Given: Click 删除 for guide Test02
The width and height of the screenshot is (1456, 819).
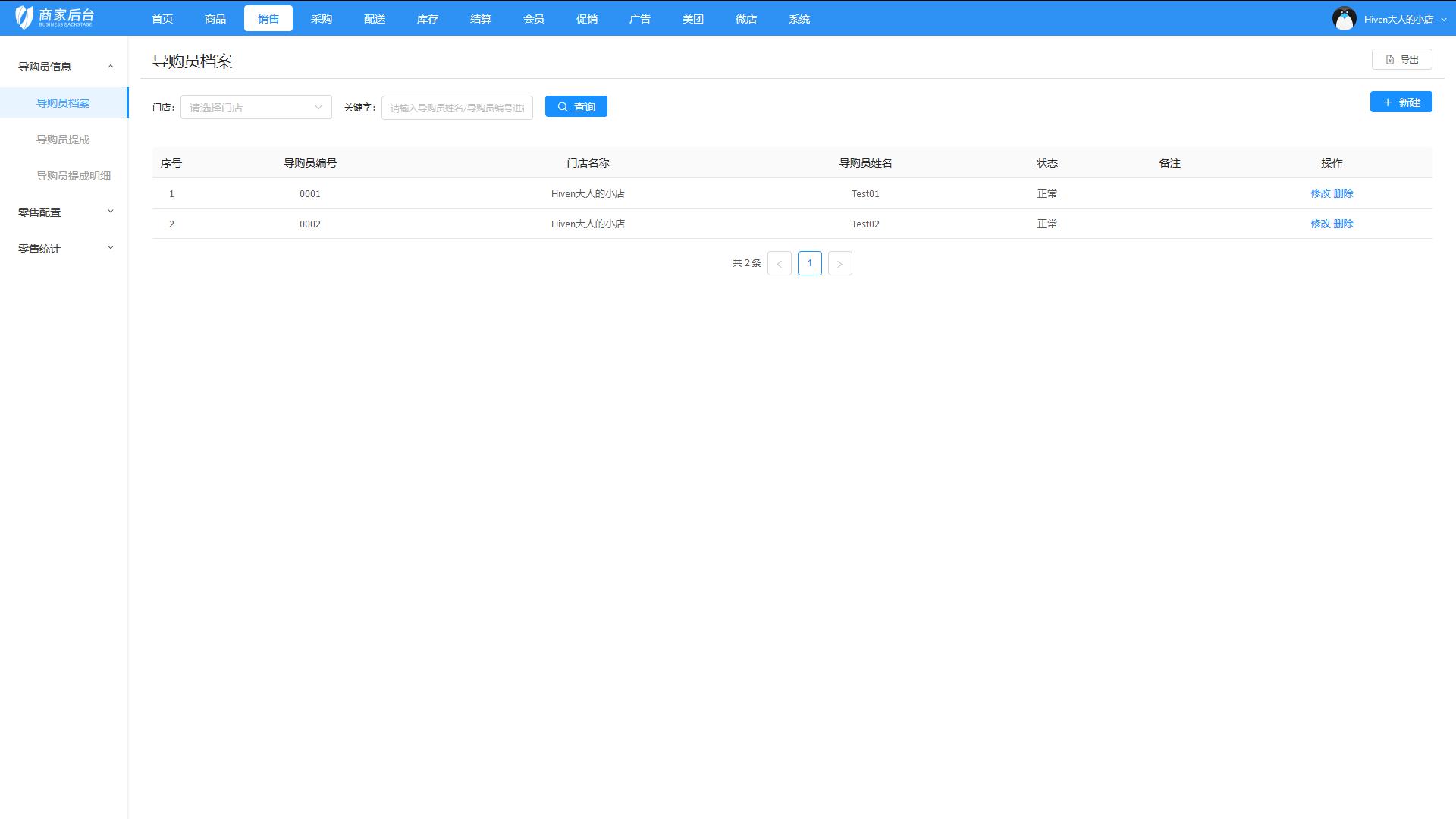Looking at the screenshot, I should tap(1343, 224).
